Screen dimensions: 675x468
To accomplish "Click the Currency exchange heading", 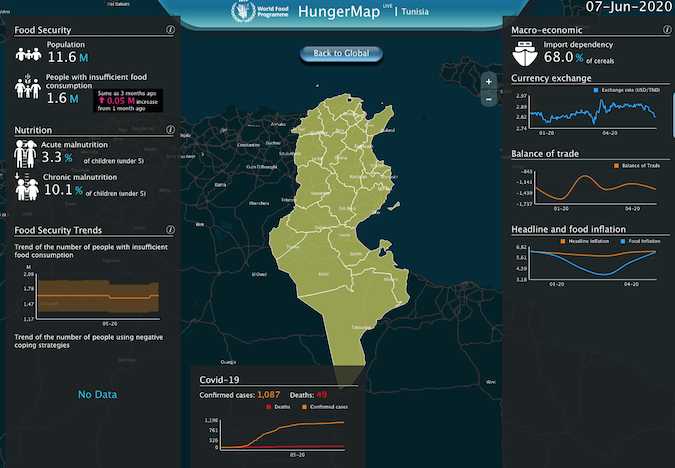I will [x=551, y=78].
